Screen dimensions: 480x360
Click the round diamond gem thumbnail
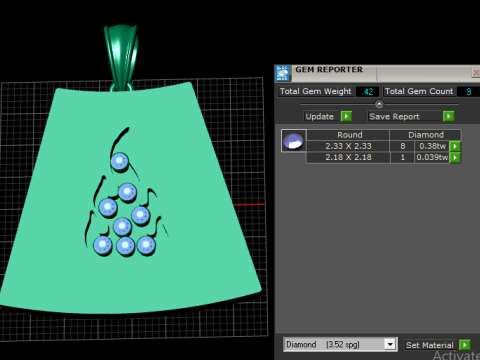293,141
